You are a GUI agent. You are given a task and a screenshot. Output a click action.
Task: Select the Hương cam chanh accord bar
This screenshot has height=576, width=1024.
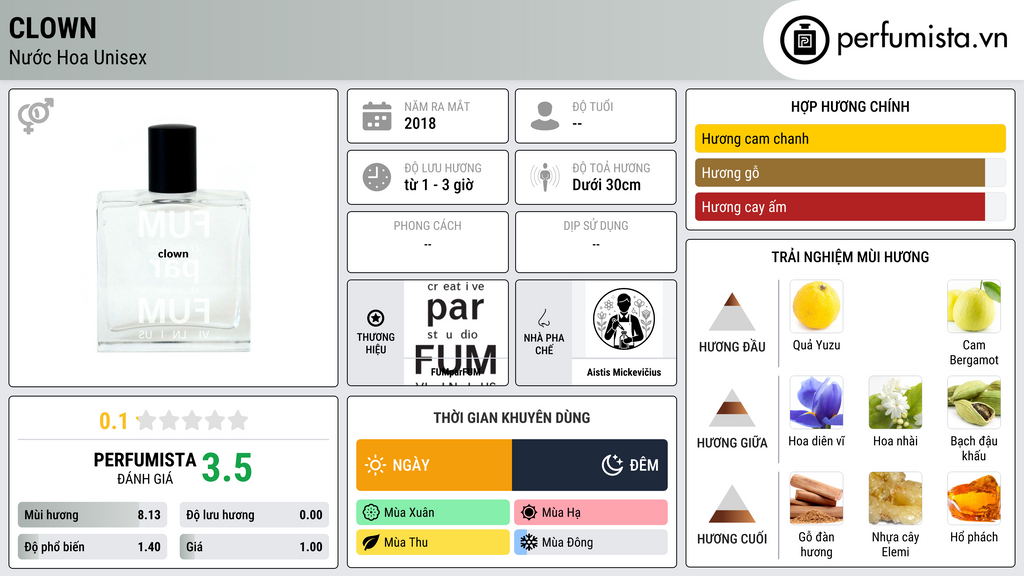[850, 138]
